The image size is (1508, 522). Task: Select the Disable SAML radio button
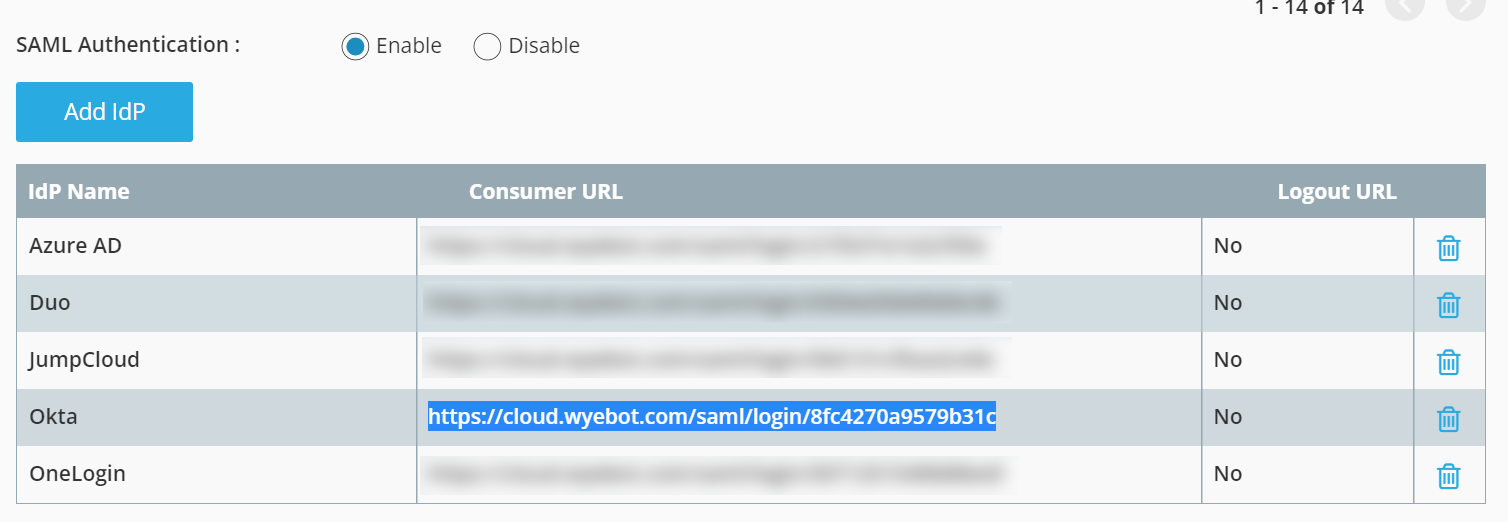pyautogui.click(x=487, y=47)
